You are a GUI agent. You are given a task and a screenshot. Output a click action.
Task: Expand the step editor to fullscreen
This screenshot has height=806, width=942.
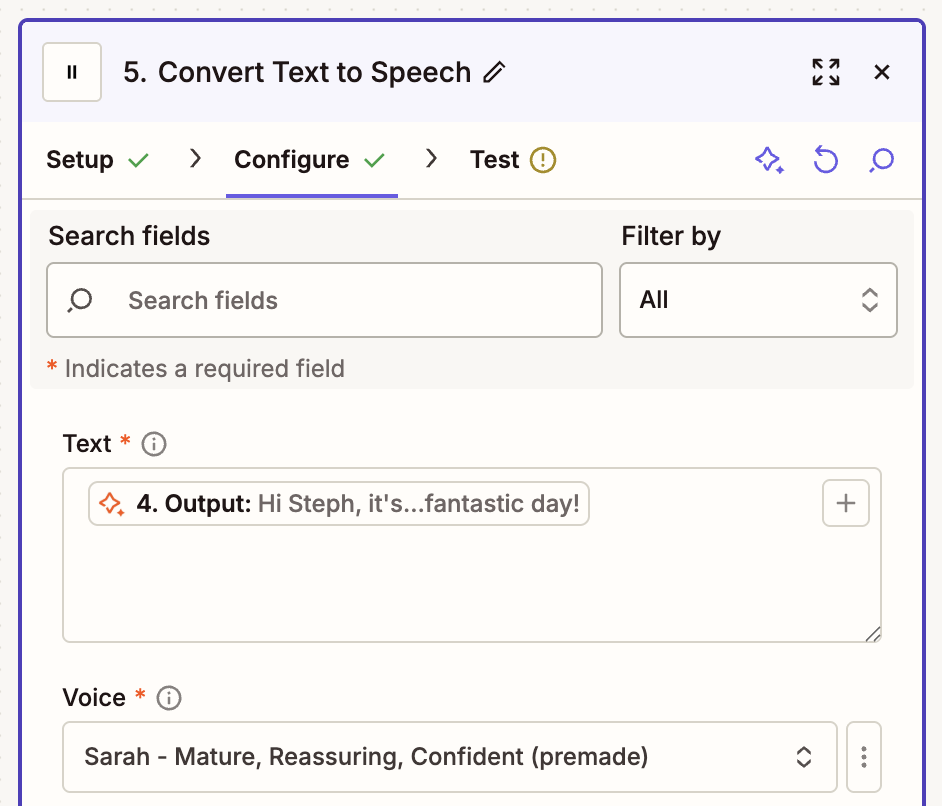pyautogui.click(x=825, y=72)
